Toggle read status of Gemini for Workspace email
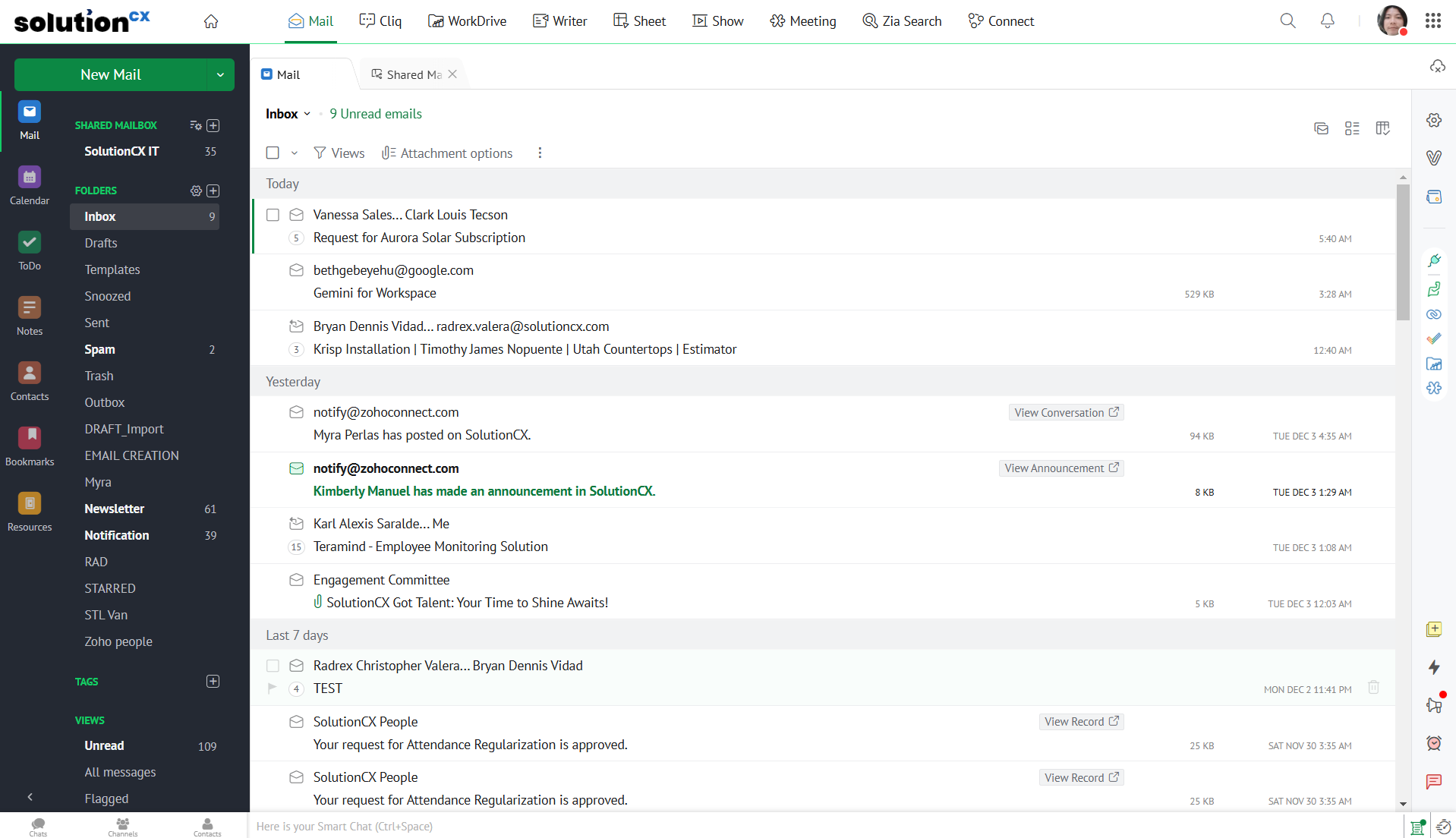Viewport: 1456px width, 838px height. pos(296,270)
